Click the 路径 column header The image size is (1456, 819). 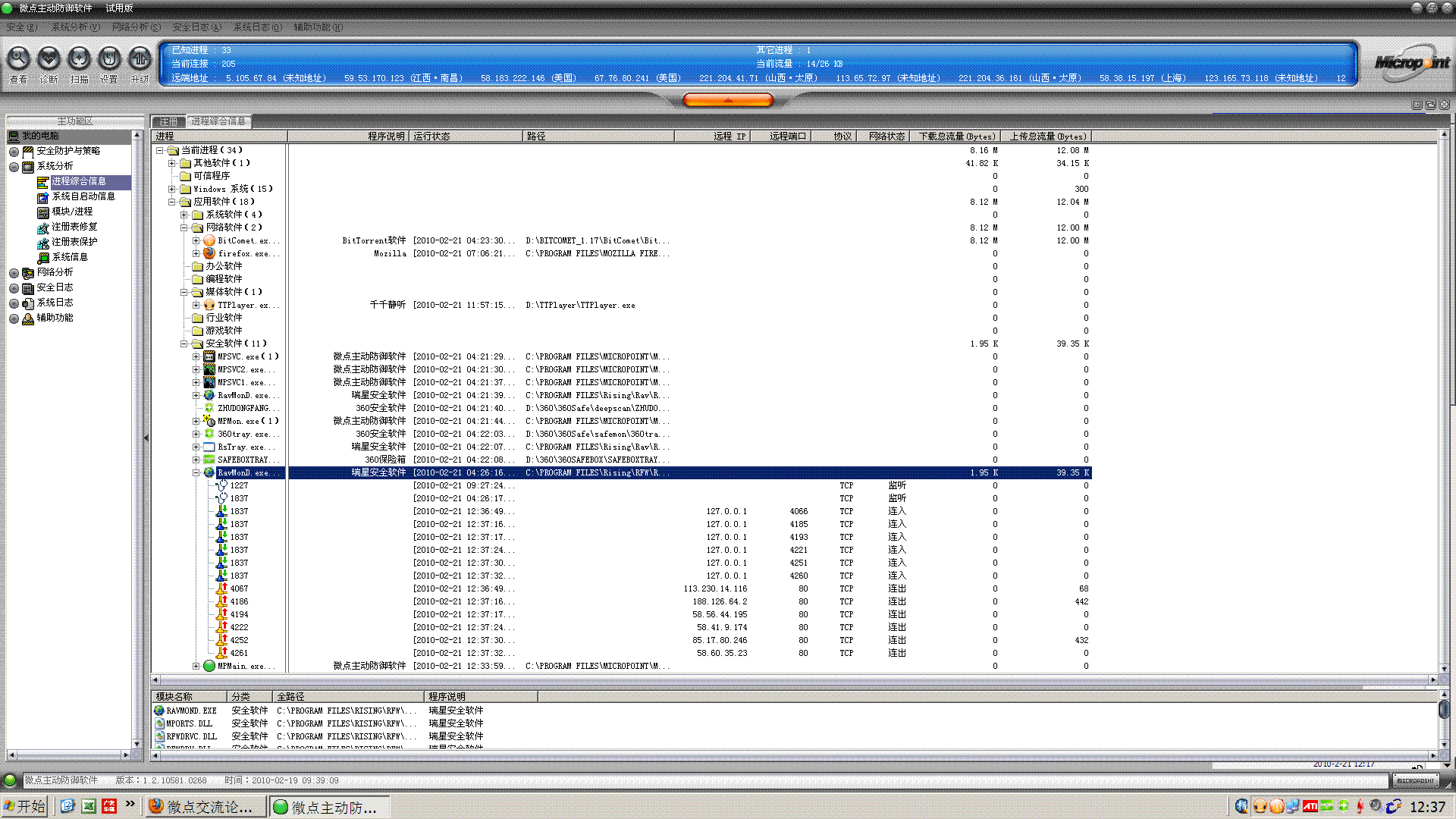pos(598,136)
